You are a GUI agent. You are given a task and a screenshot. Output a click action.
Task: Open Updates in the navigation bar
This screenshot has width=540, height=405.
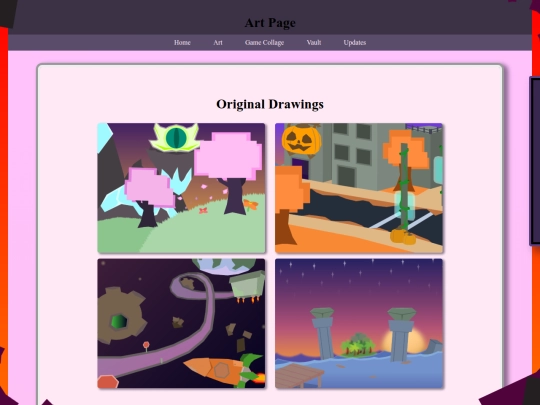click(x=355, y=42)
